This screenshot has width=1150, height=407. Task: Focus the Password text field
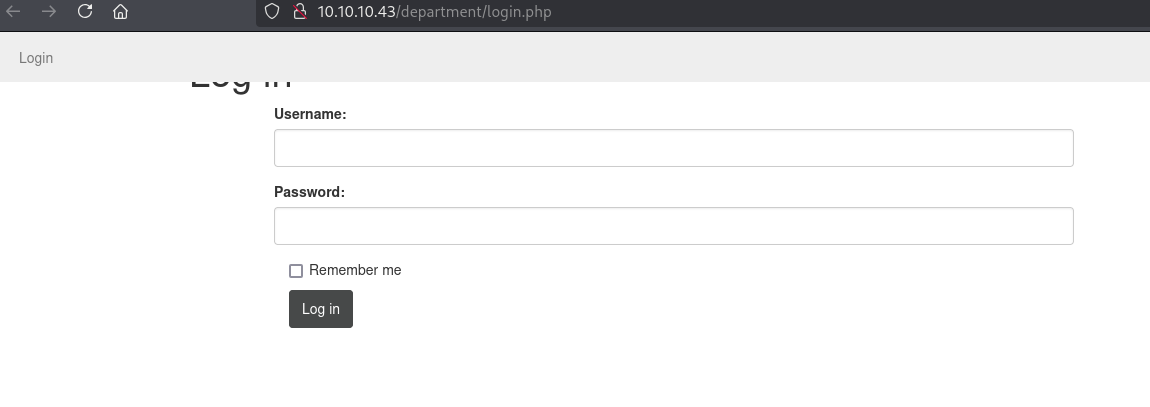coord(673,226)
